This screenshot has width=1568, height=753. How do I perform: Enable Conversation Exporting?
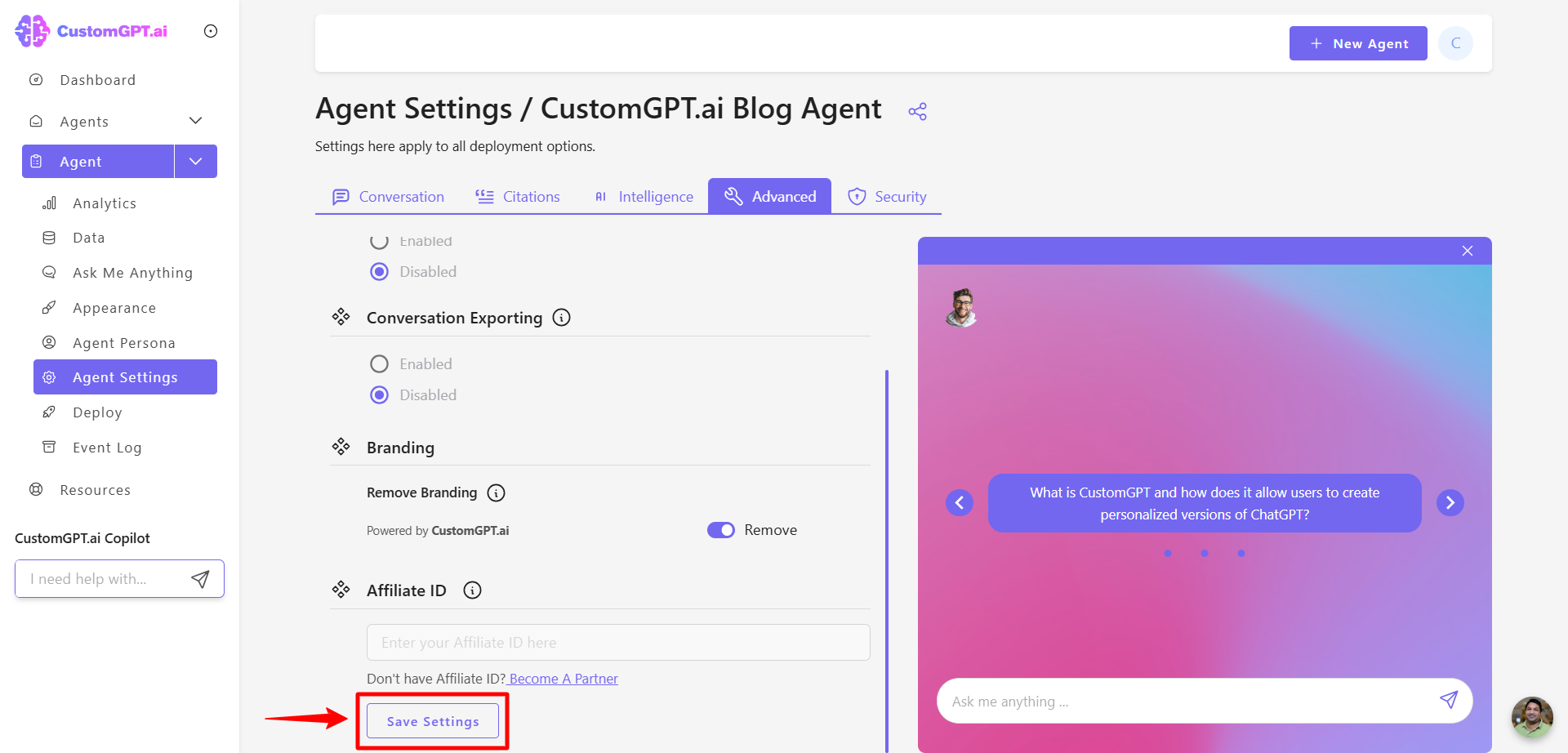(x=380, y=364)
